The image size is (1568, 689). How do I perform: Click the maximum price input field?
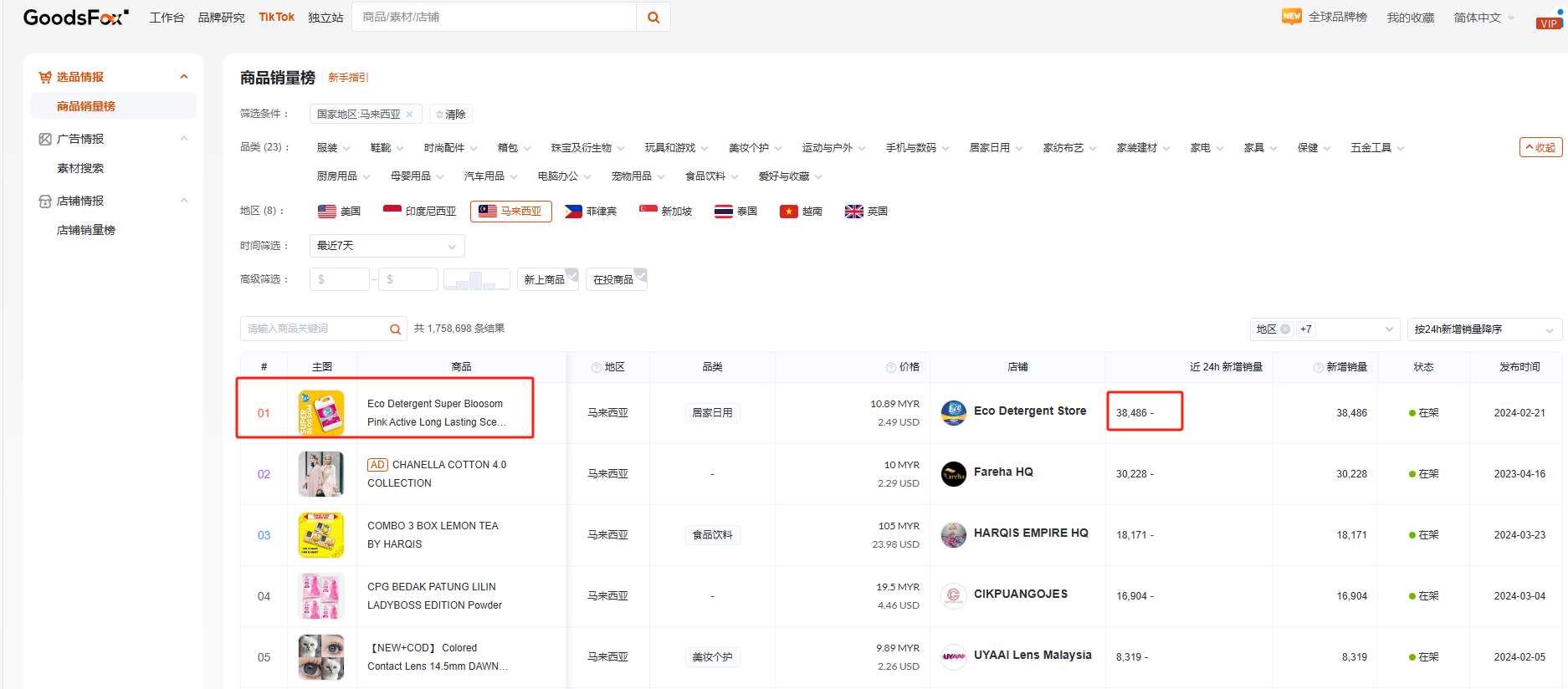coord(408,279)
